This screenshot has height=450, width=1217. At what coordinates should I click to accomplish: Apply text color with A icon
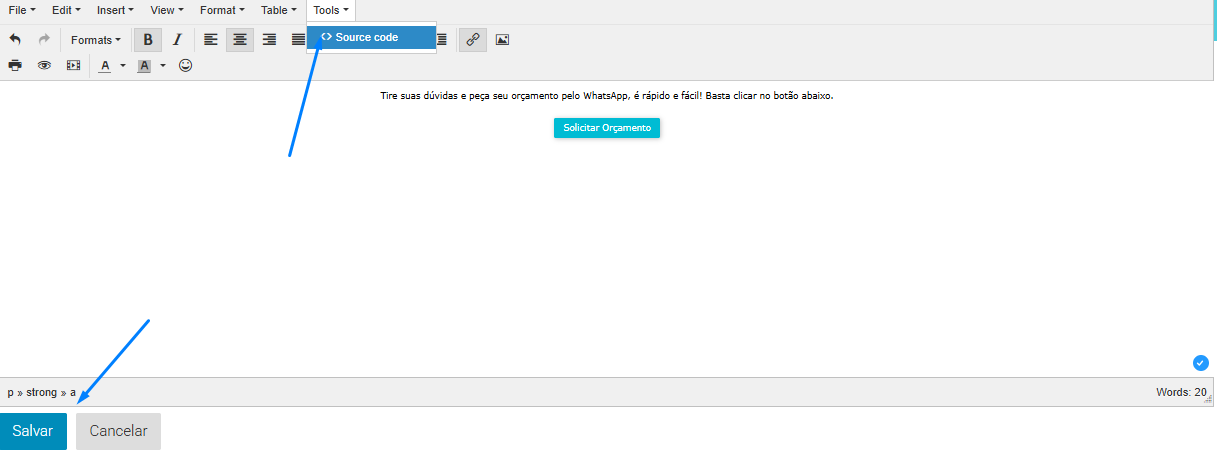(x=105, y=65)
